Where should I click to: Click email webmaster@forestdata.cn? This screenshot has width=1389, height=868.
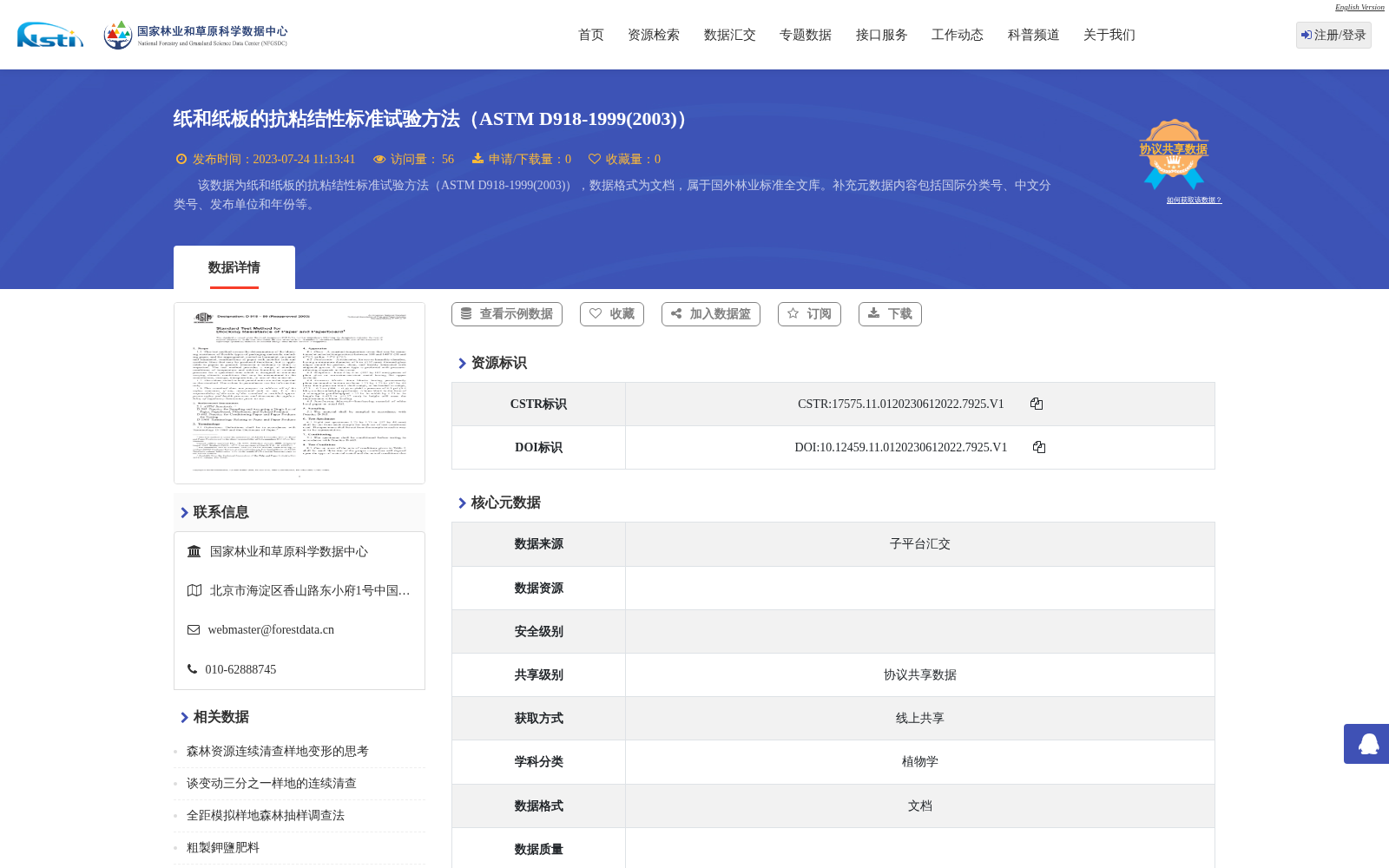click(271, 630)
